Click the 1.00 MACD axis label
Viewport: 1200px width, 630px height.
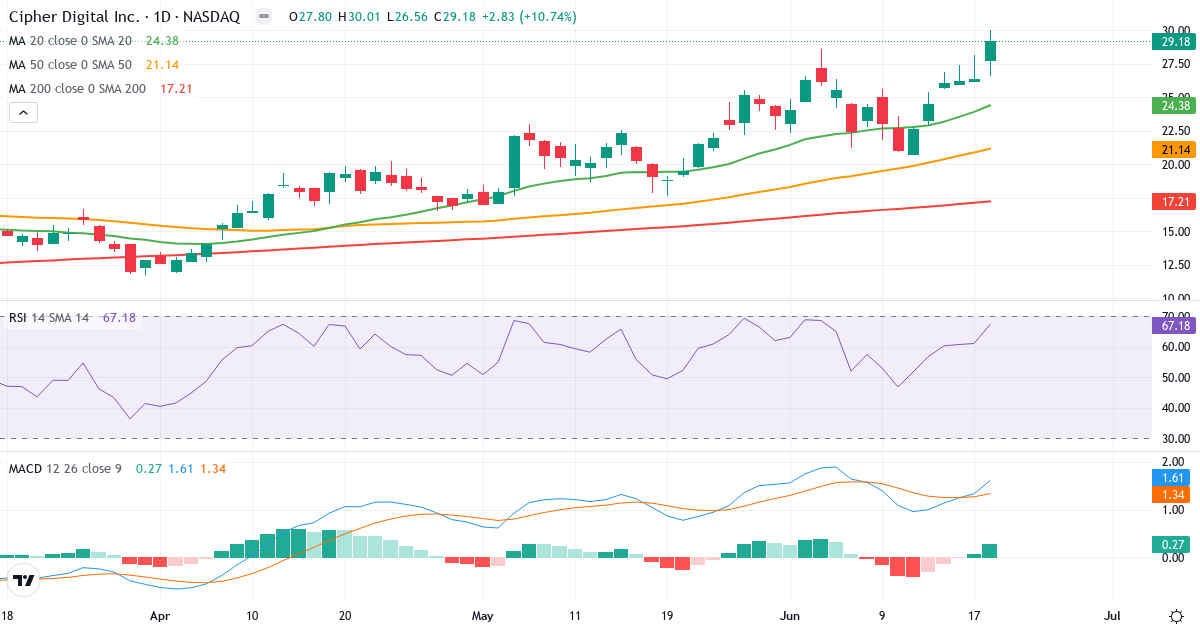[1173, 510]
